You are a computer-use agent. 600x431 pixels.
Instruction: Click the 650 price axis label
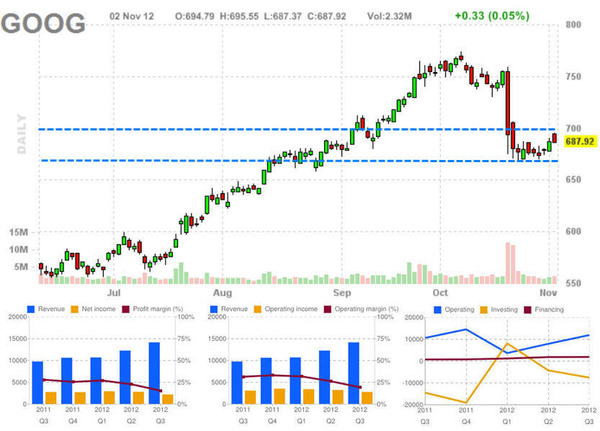click(x=573, y=180)
